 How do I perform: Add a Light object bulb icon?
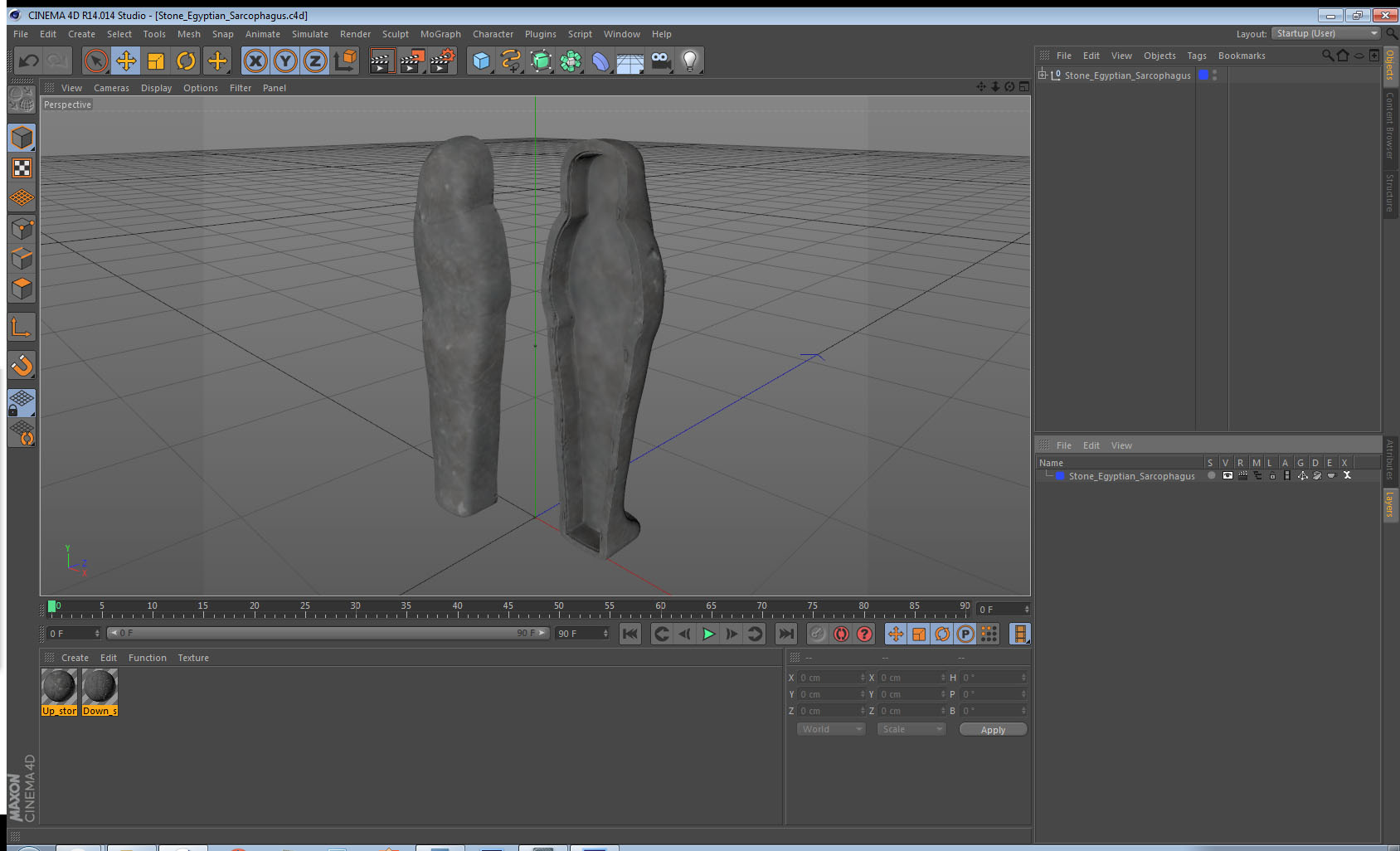point(690,61)
